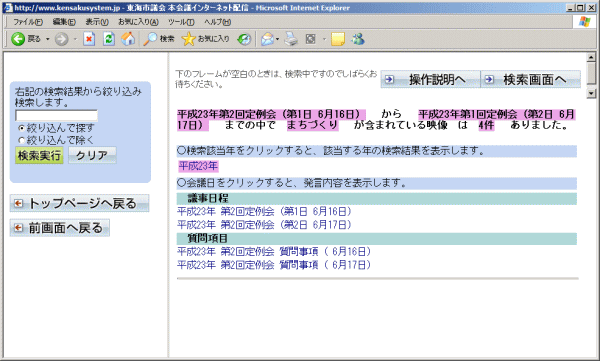Click highlighted result count 4件
The width and height of the screenshot is (600, 361).
[x=486, y=125]
